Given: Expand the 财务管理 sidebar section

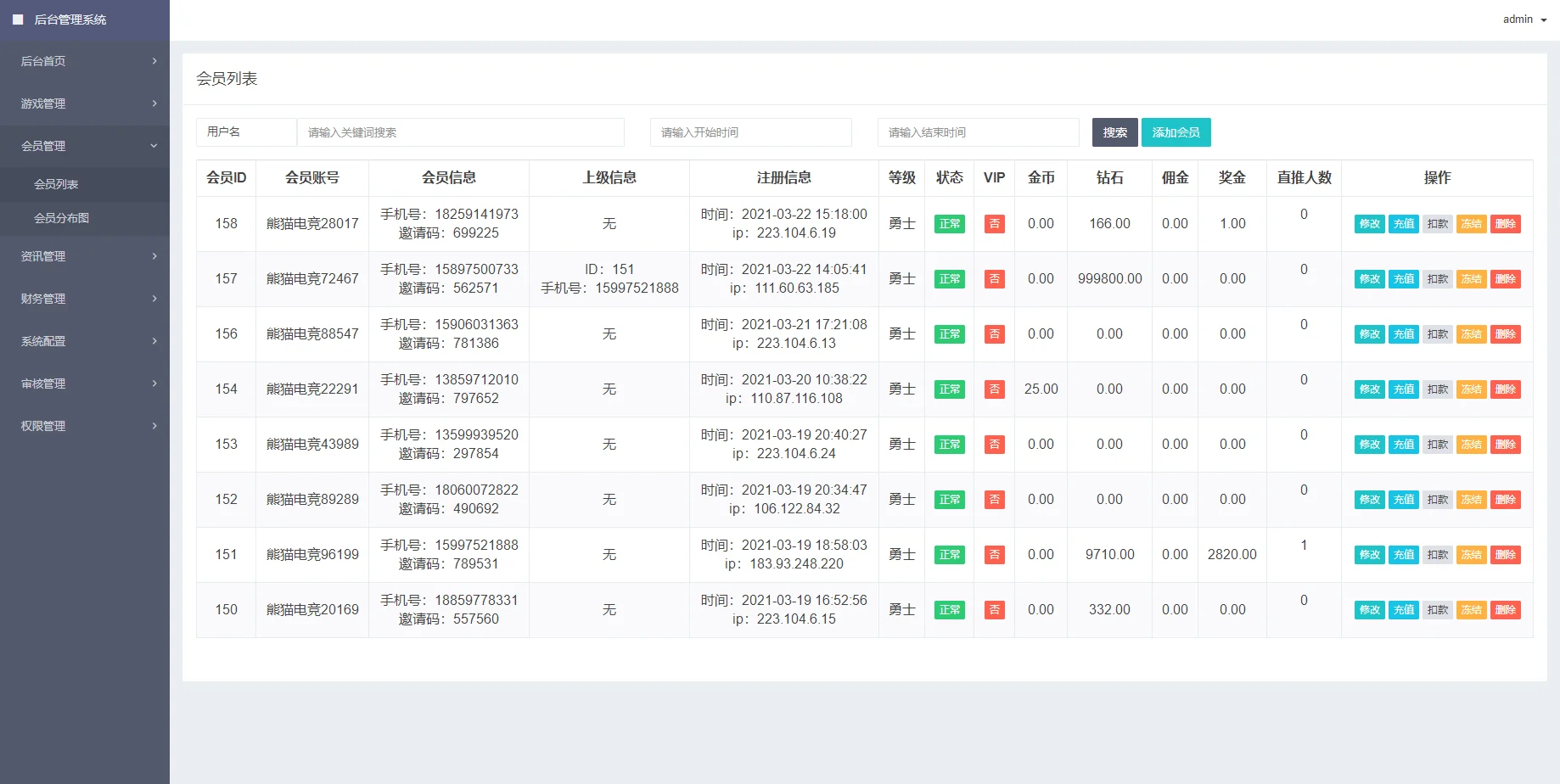Looking at the screenshot, I should tap(85, 298).
